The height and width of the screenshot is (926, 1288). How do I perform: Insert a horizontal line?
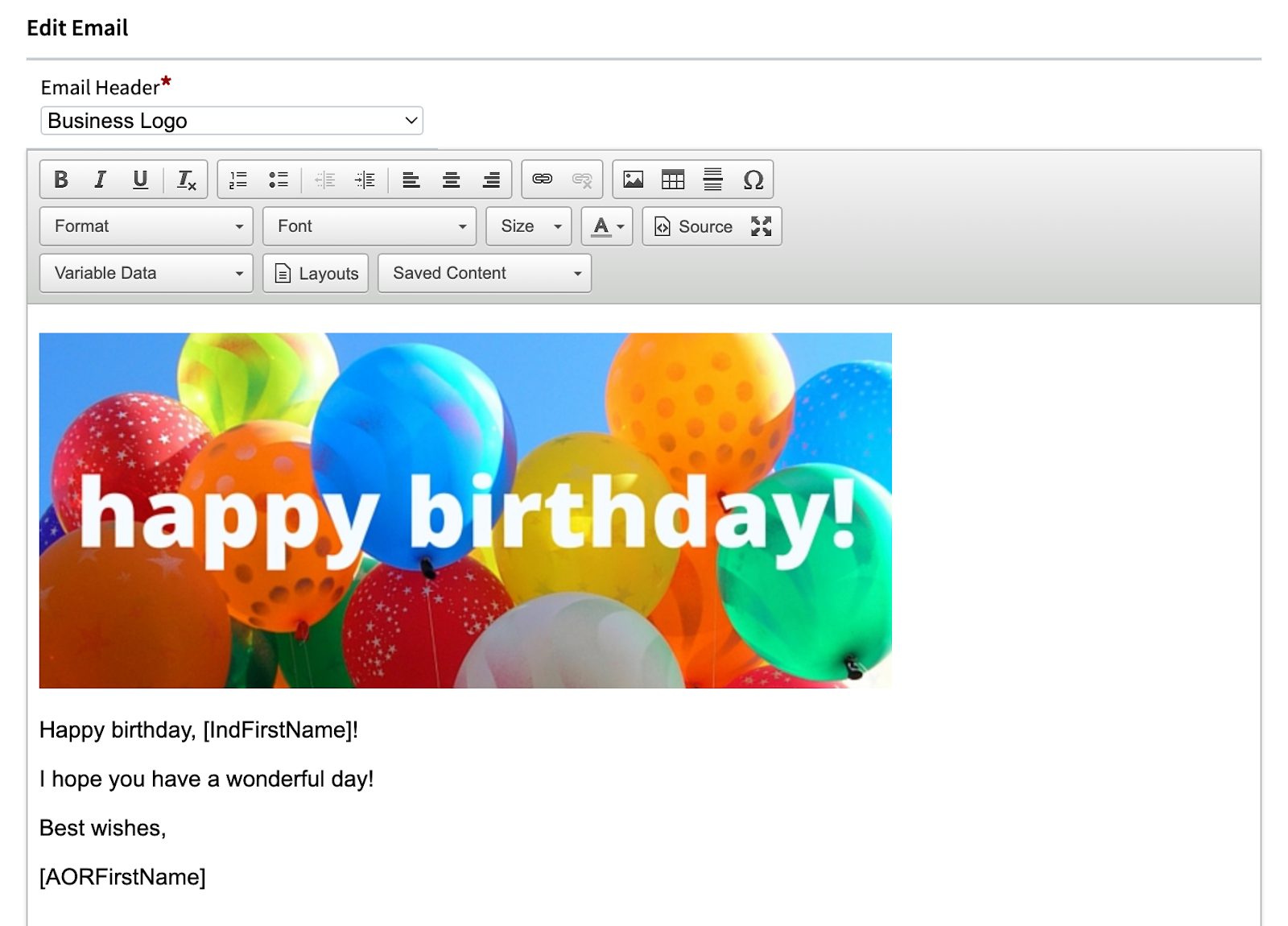(x=712, y=180)
